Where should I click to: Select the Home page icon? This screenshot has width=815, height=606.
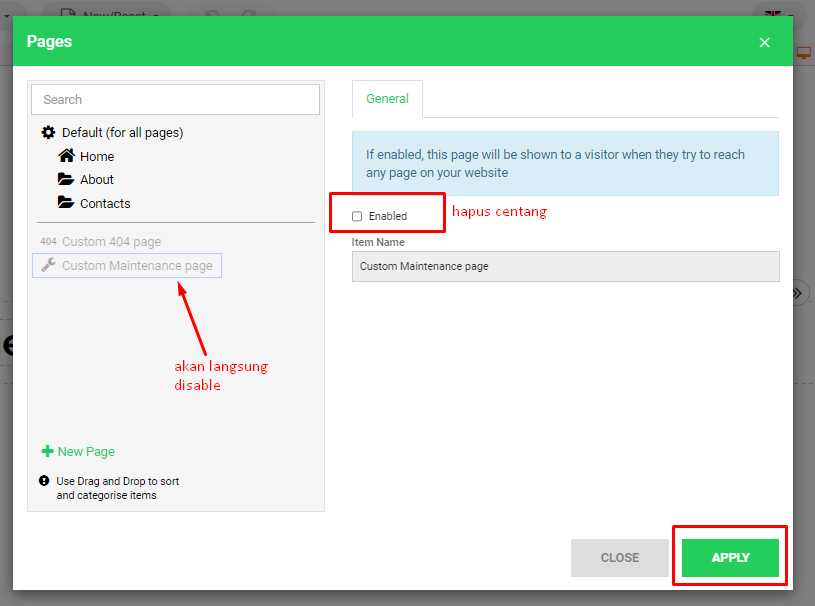(x=66, y=156)
